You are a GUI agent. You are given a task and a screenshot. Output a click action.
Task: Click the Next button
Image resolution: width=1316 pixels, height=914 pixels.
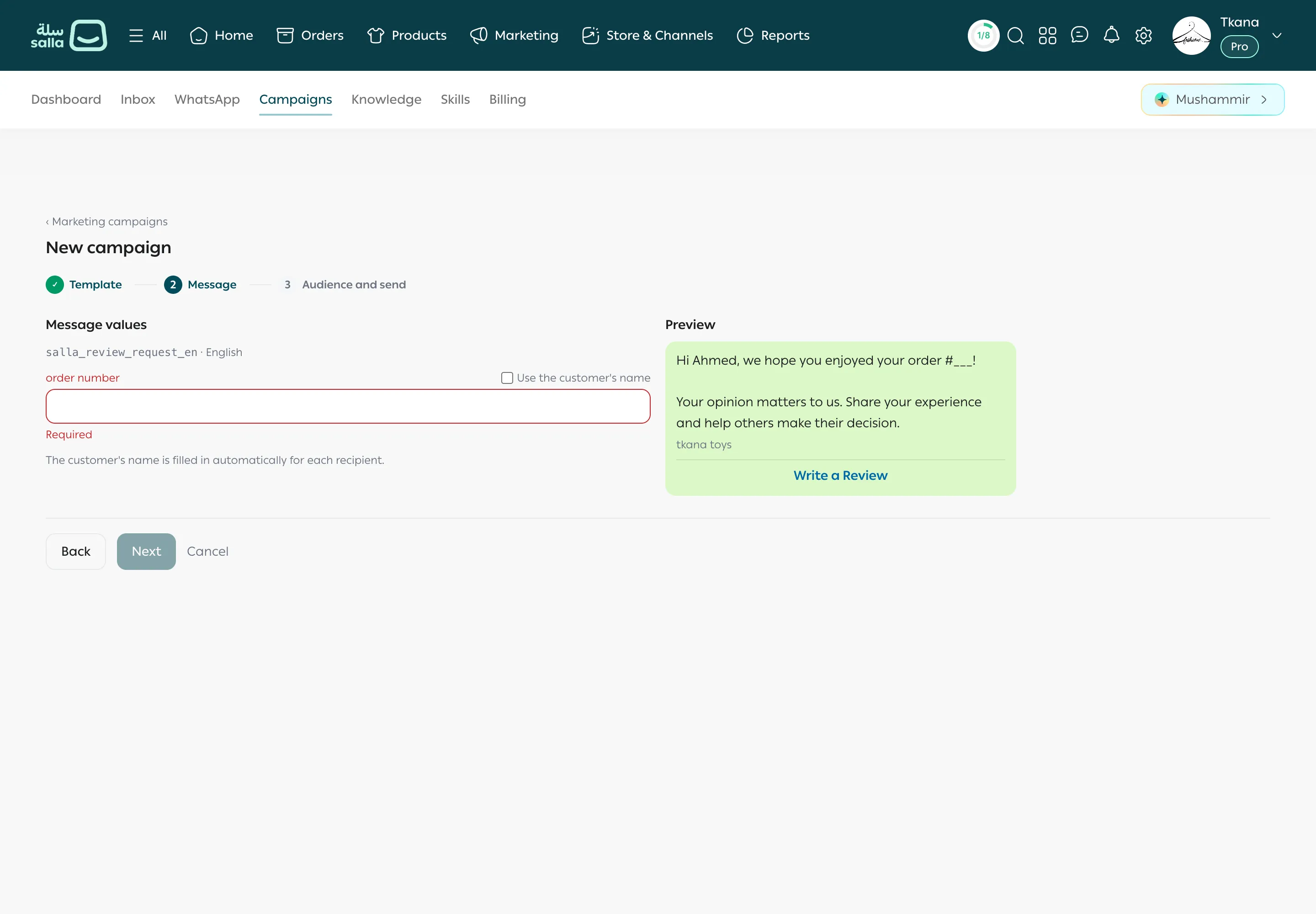pyautogui.click(x=147, y=552)
